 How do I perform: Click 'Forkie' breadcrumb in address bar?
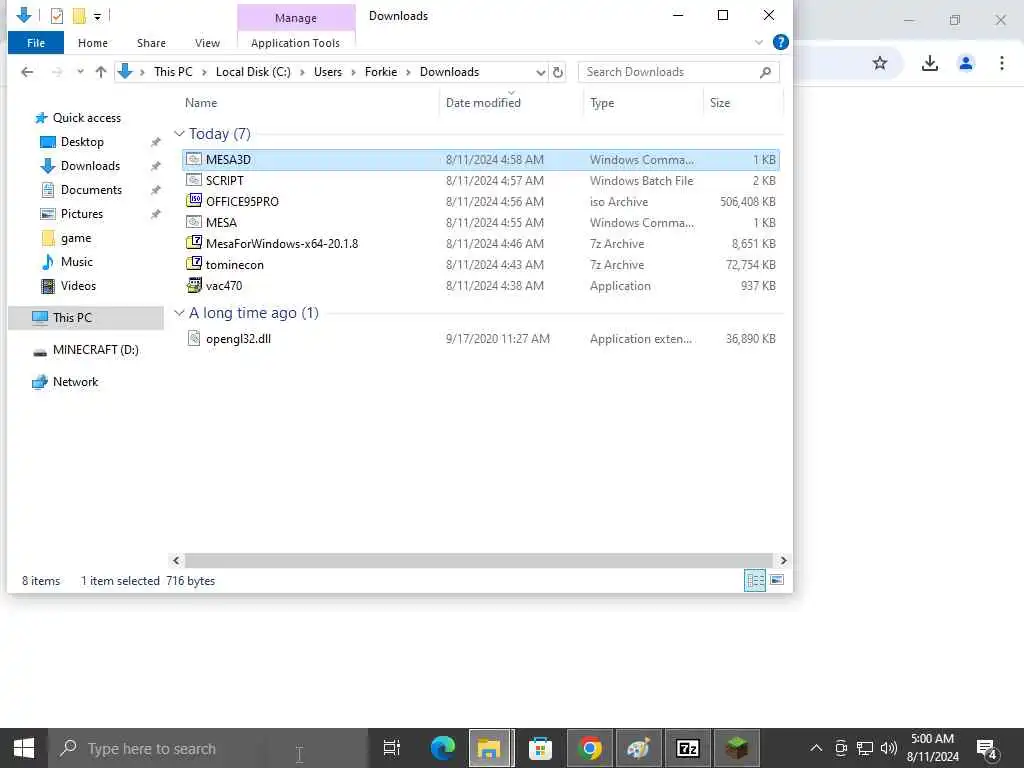(381, 72)
